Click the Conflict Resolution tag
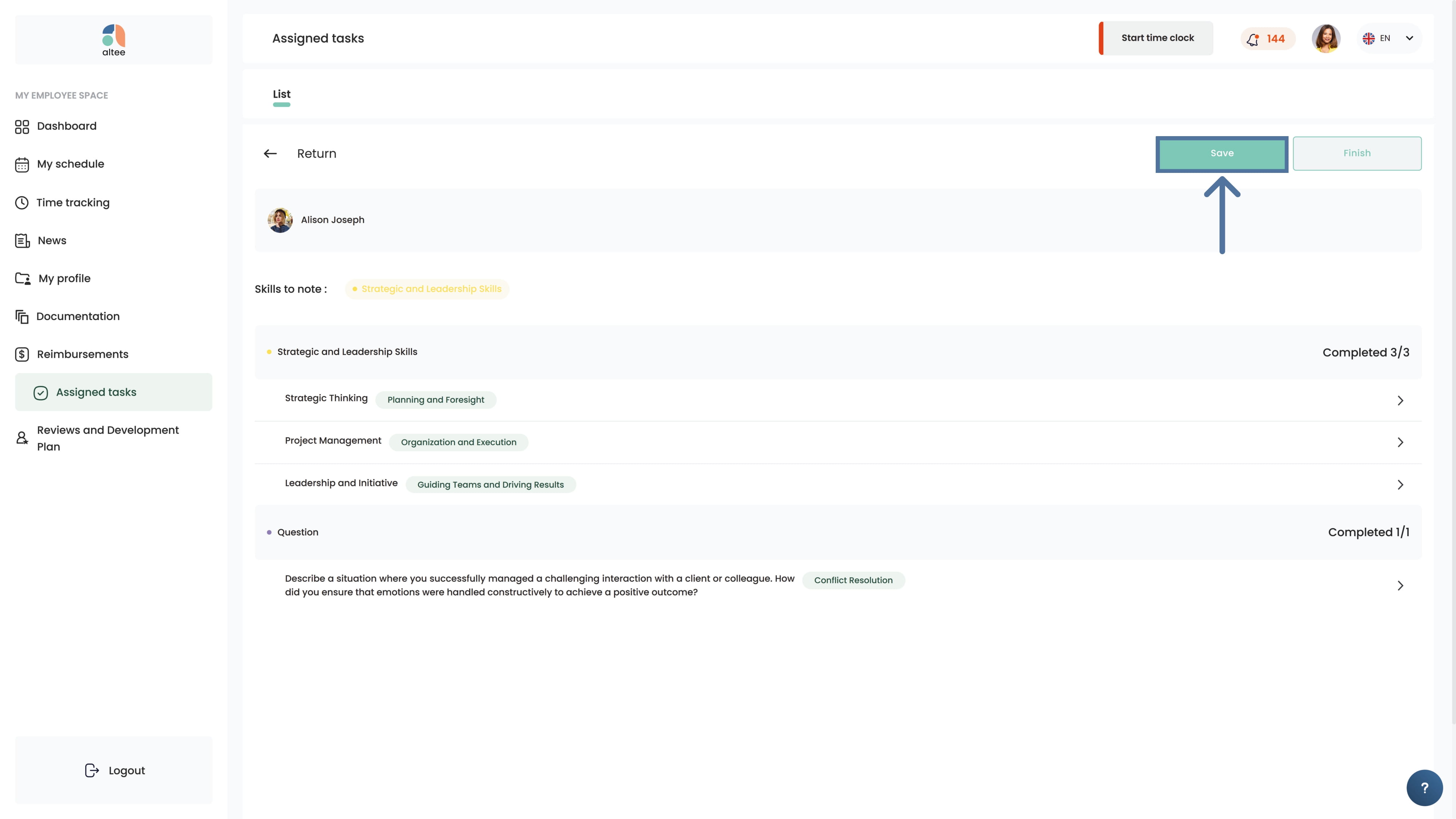The image size is (1456, 819). 854,580
